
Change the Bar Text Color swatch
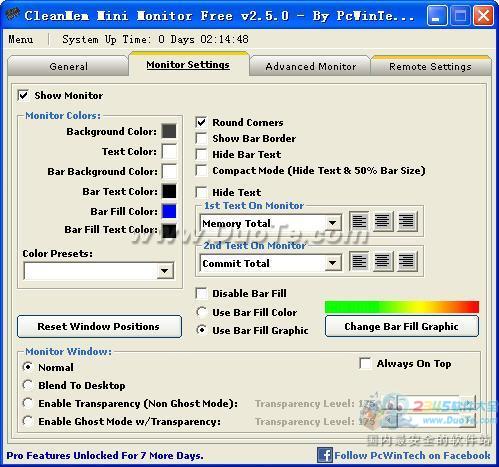169,191
